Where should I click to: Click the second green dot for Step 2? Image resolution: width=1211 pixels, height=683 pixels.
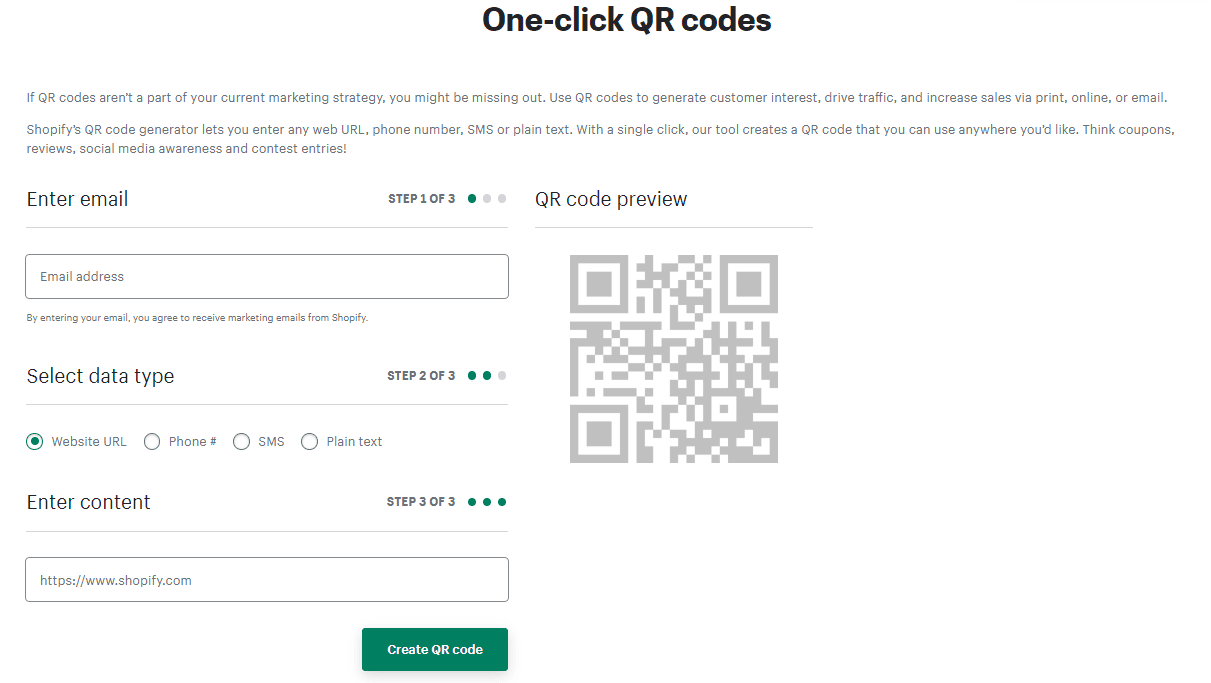tap(487, 375)
